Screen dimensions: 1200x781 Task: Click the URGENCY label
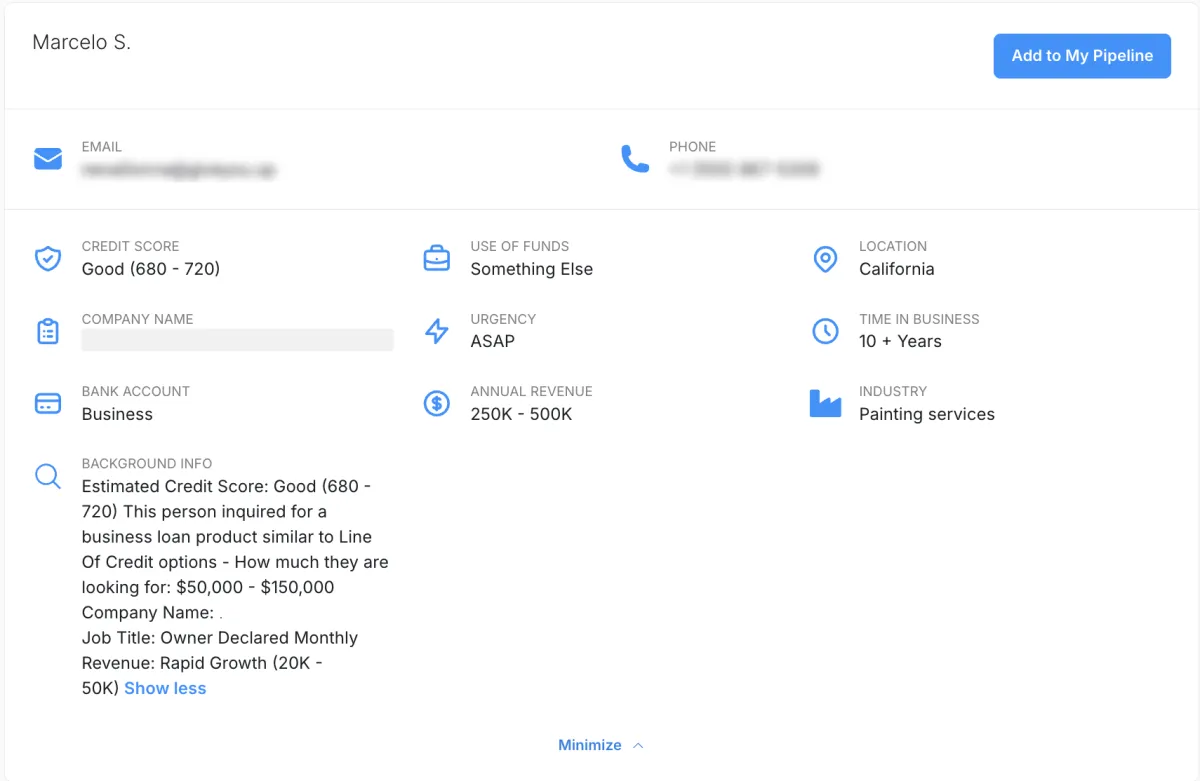(x=503, y=319)
